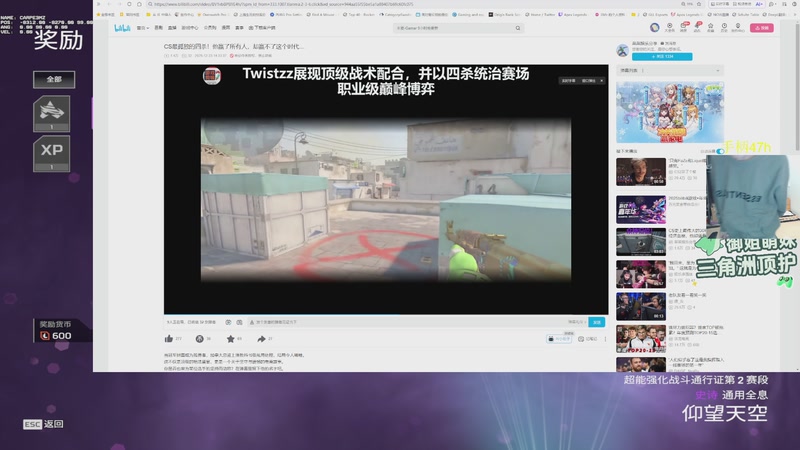The width and height of the screenshot is (800, 450).
Task: Click the 下载客户端 download link
Action: (x=262, y=28)
